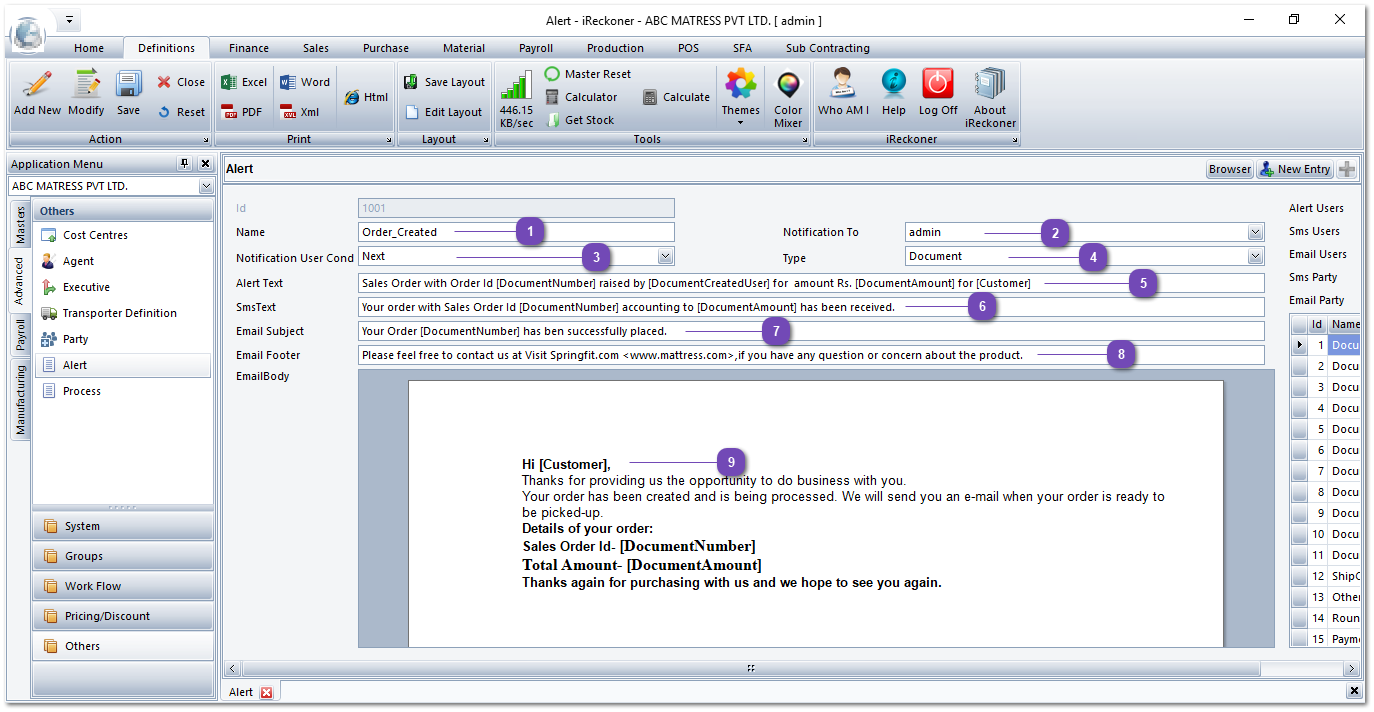Open the Type dropdown list
The image size is (1374, 712).
(1255, 257)
